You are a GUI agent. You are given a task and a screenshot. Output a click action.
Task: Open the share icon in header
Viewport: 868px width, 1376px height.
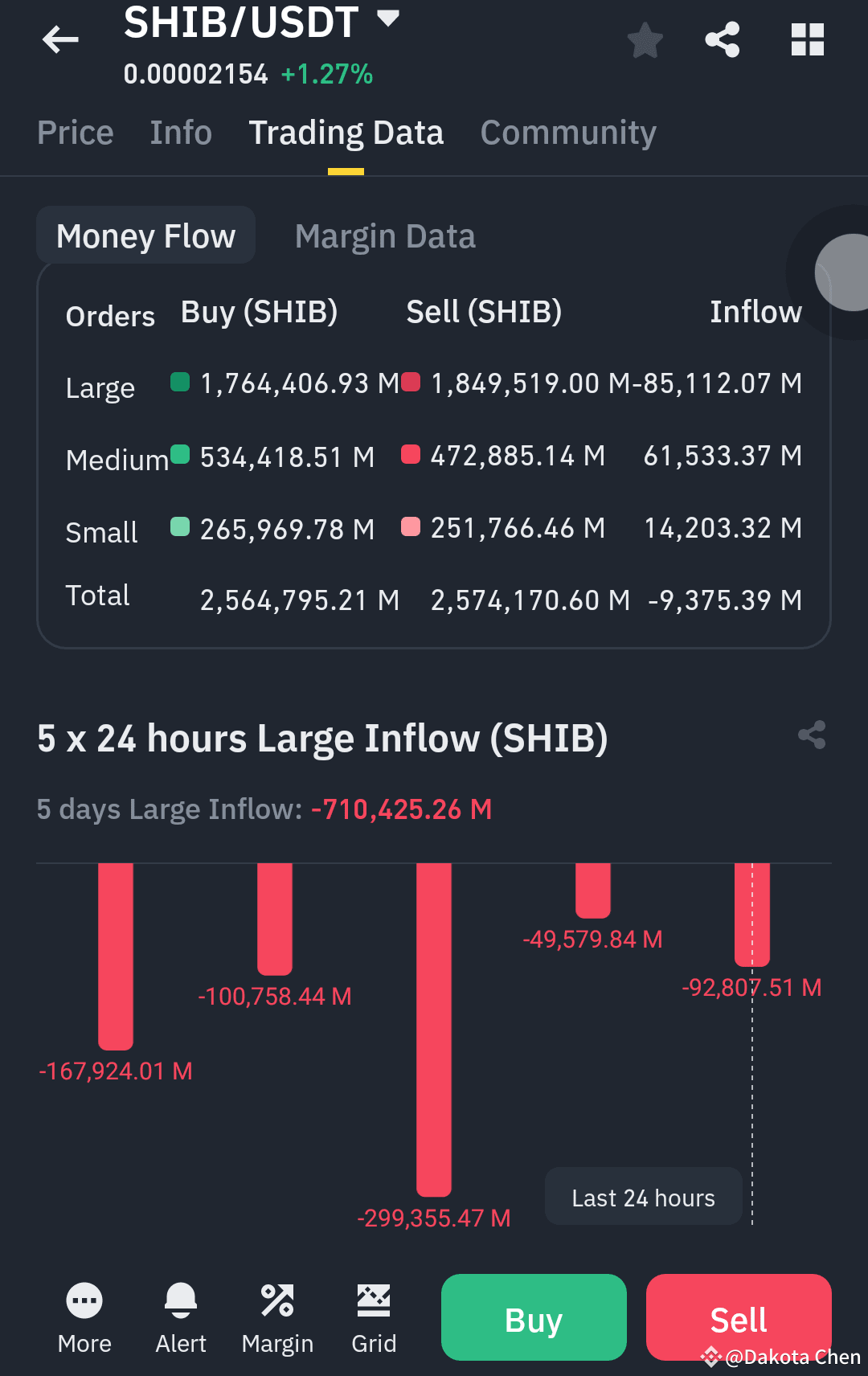click(722, 39)
